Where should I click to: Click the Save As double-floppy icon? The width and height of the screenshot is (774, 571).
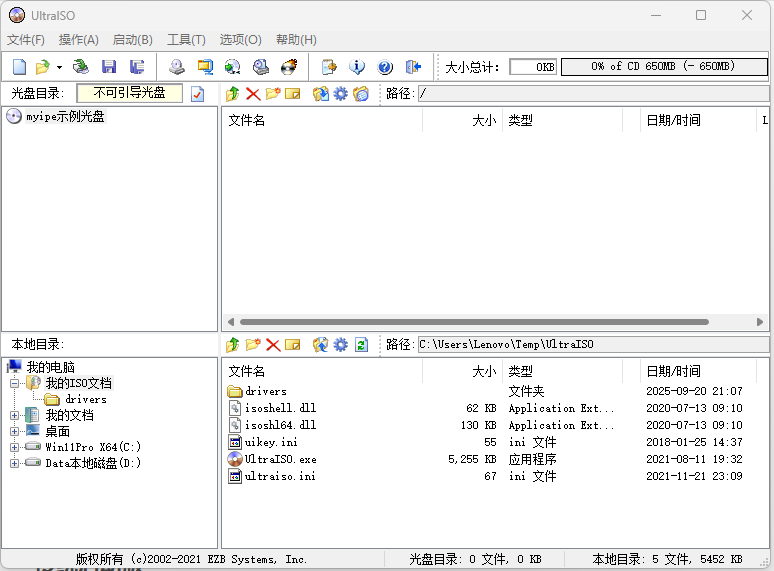click(x=137, y=67)
